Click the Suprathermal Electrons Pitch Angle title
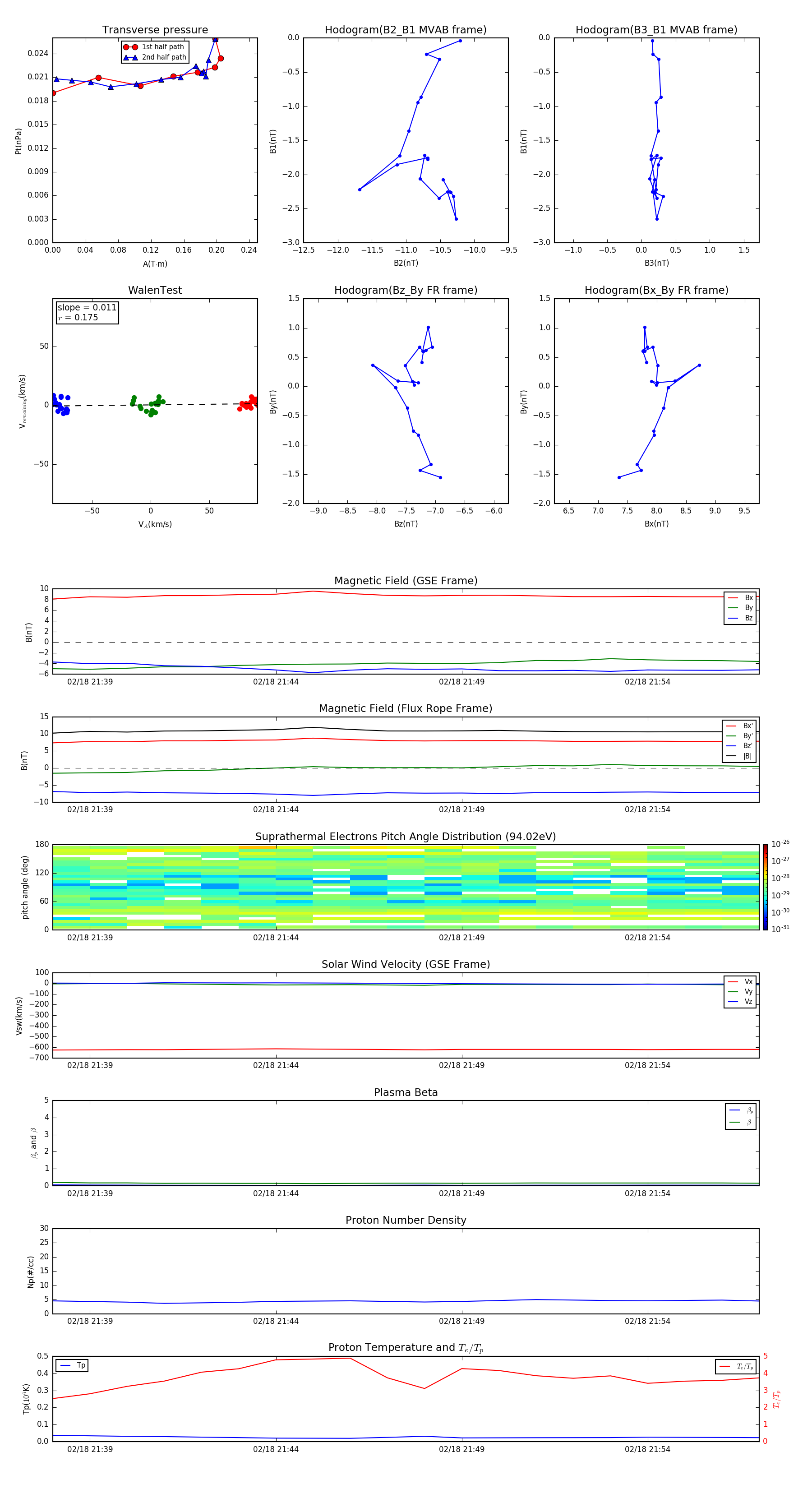 click(x=406, y=837)
